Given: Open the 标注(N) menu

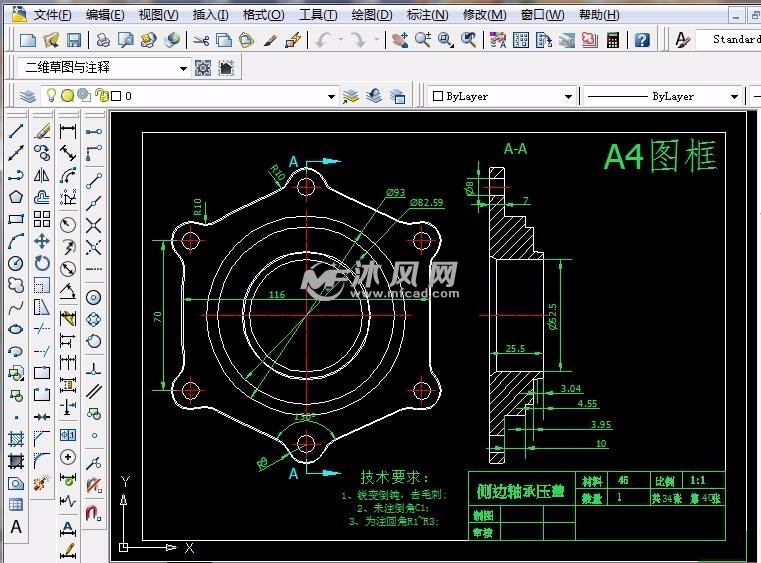Looking at the screenshot, I should coord(427,15).
